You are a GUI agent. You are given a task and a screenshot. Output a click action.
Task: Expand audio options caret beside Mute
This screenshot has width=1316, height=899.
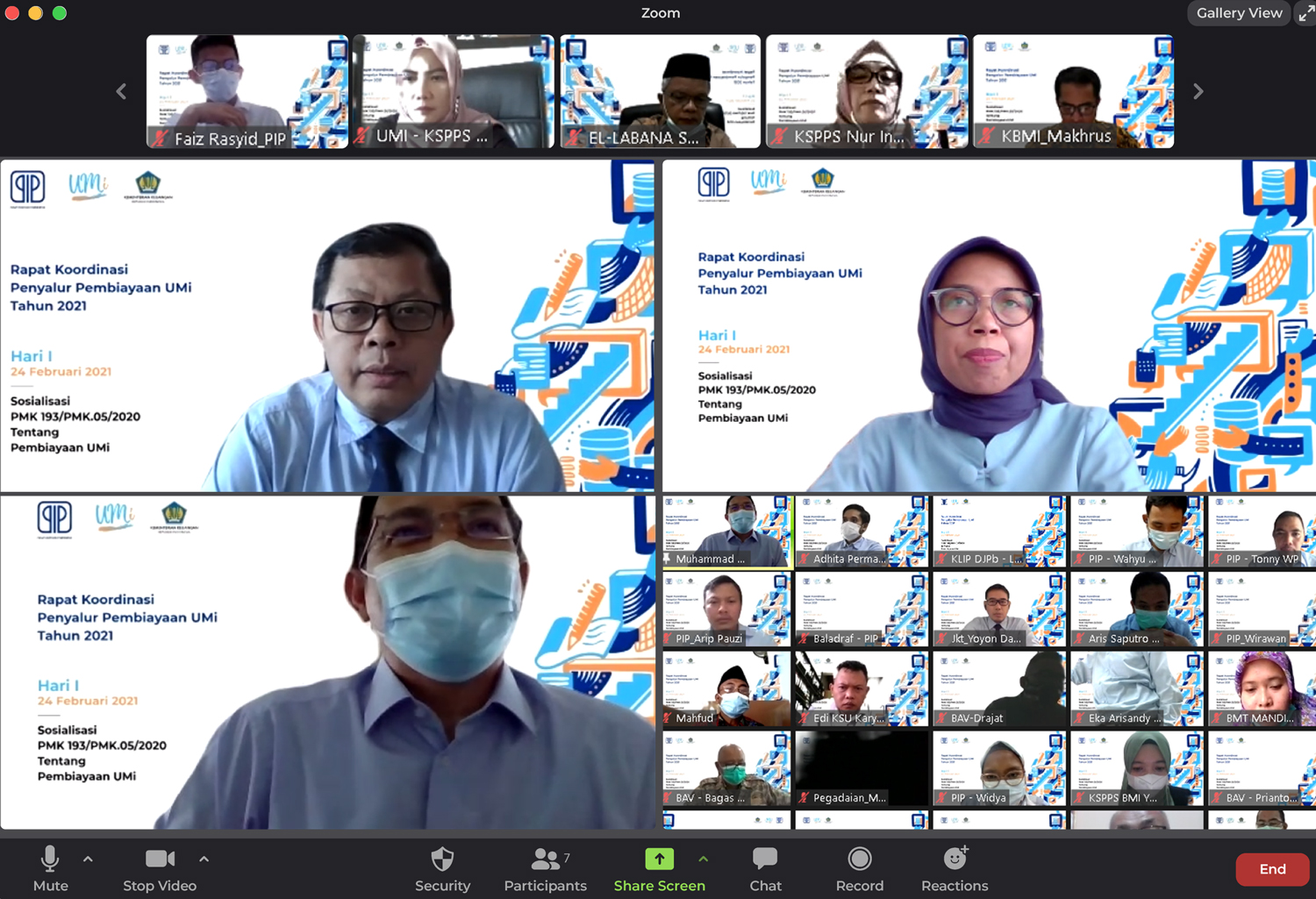click(x=88, y=860)
